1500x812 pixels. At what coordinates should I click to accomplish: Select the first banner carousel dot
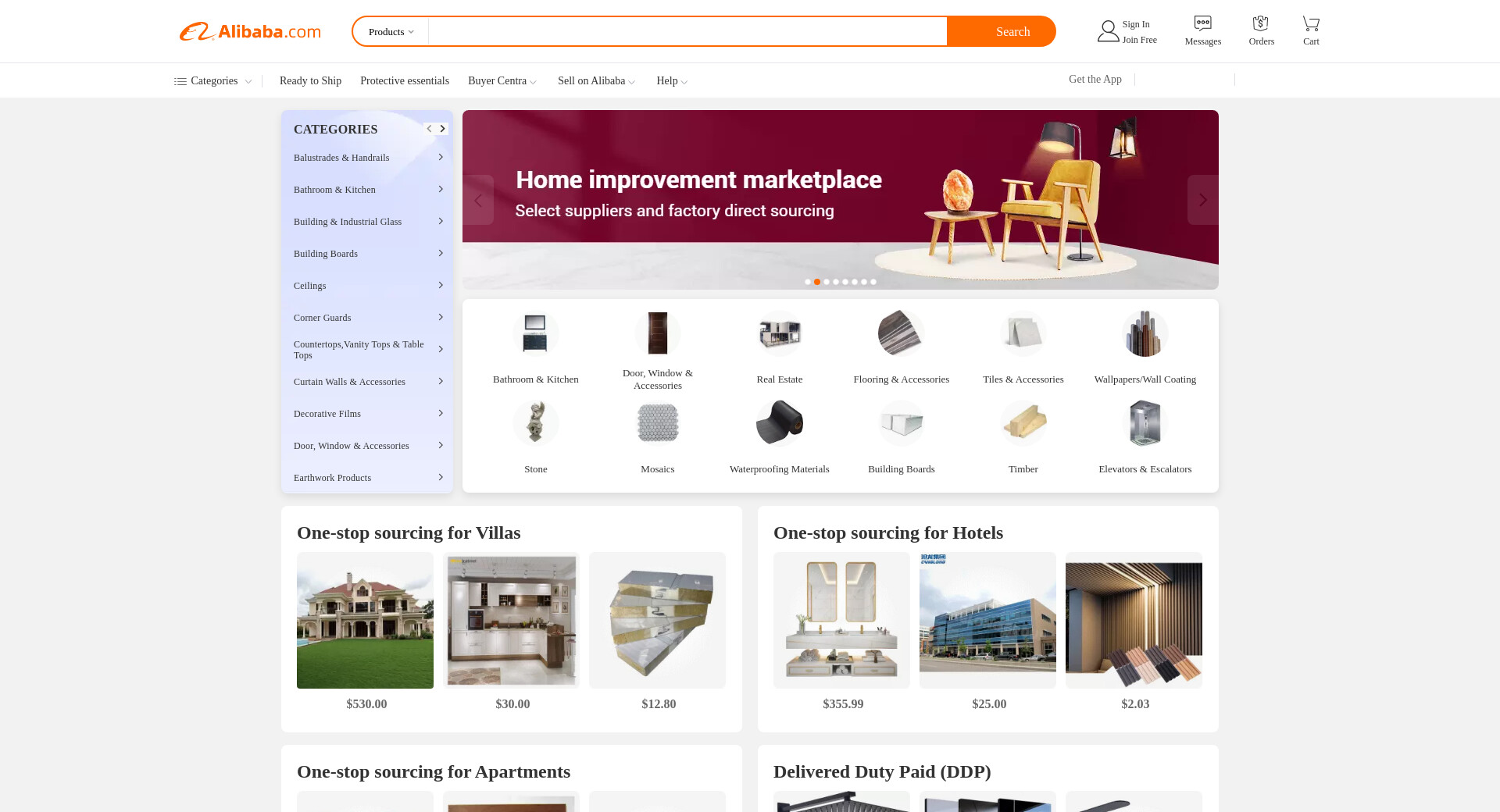tap(807, 282)
